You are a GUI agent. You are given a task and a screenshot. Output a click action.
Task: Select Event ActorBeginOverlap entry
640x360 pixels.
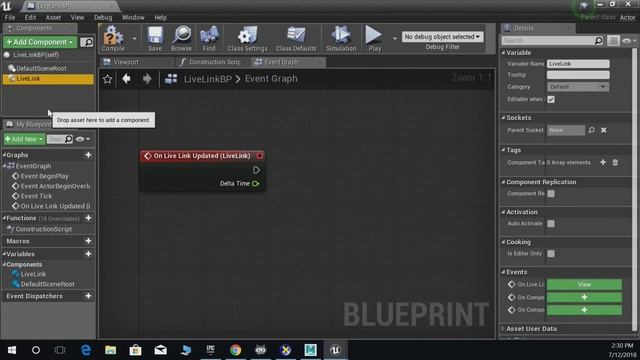[55, 186]
